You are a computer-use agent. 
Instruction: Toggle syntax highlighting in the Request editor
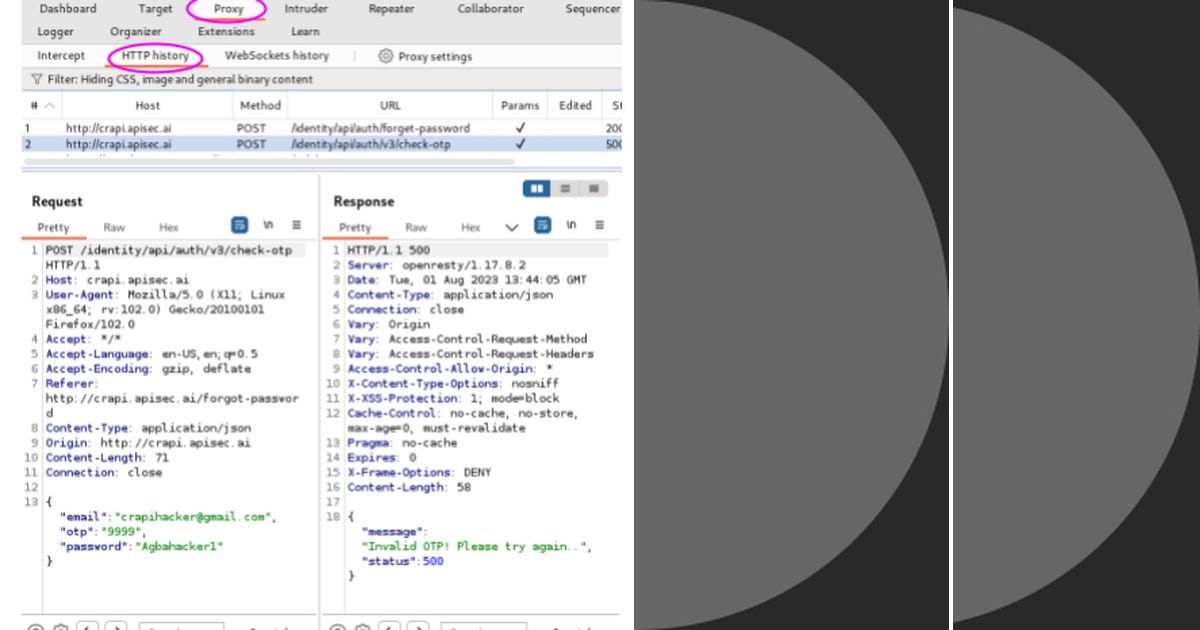tap(240, 226)
